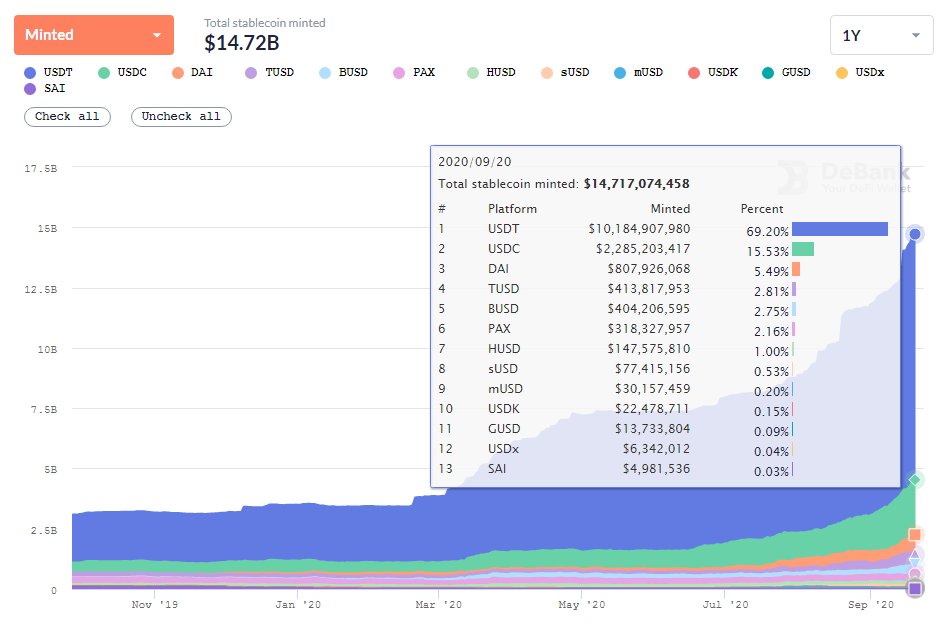
Task: Click the Nov '19 x-axis label
Action: point(155,605)
